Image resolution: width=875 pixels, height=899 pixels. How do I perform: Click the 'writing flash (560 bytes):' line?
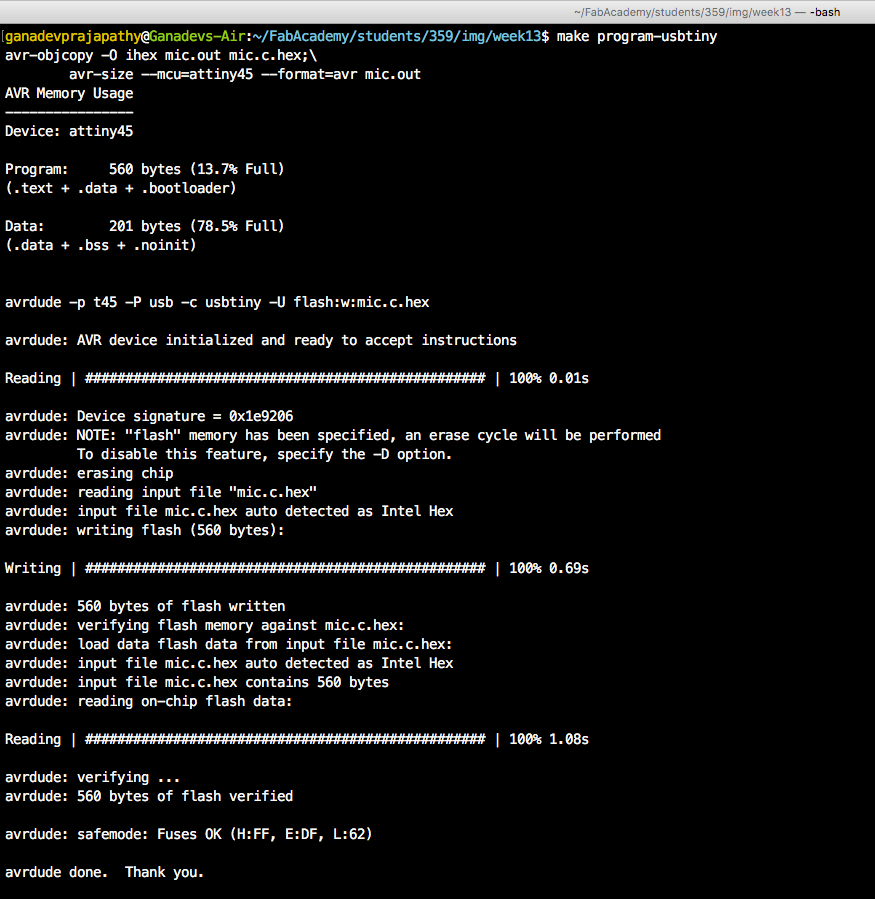click(144, 530)
